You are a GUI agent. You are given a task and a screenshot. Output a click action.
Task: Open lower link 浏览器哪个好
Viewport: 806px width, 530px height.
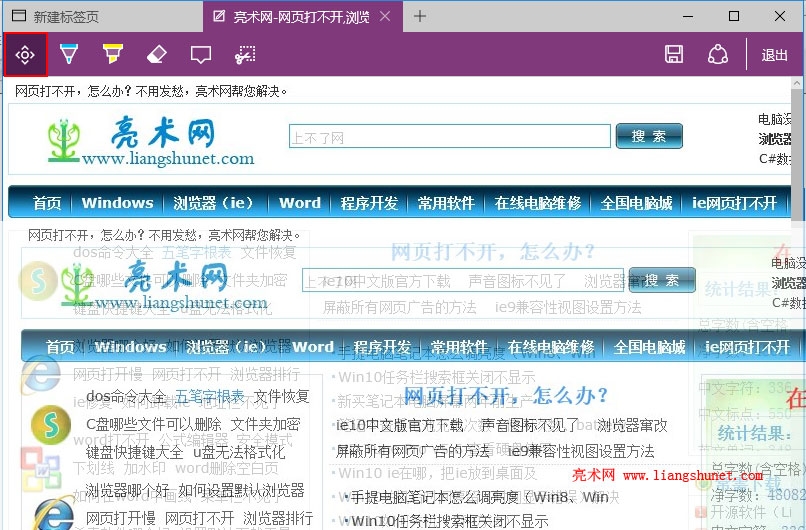coord(127,490)
